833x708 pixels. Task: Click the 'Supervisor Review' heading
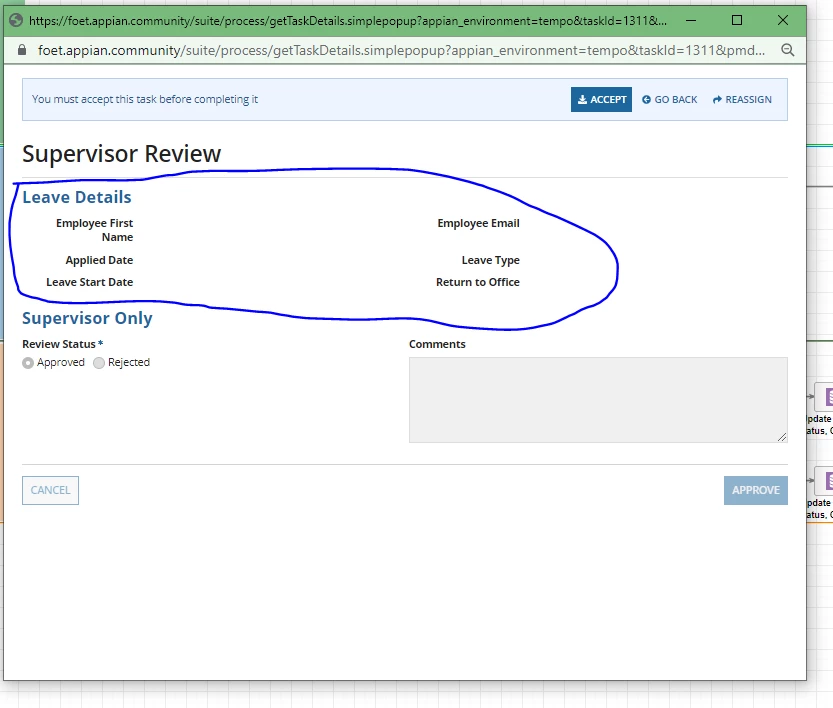[x=121, y=154]
